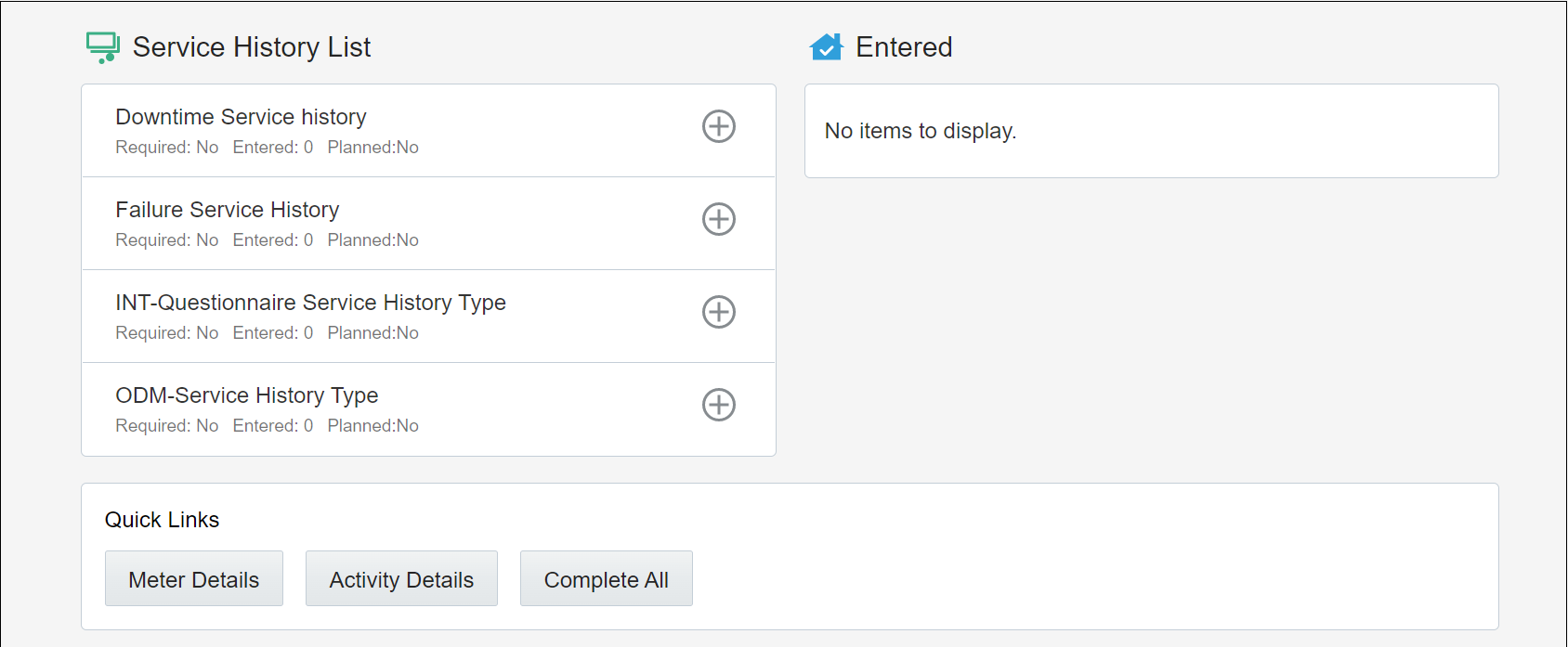Open the ODM-Service History Type list item
Viewport: 1568px width, 647px height.
246,395
